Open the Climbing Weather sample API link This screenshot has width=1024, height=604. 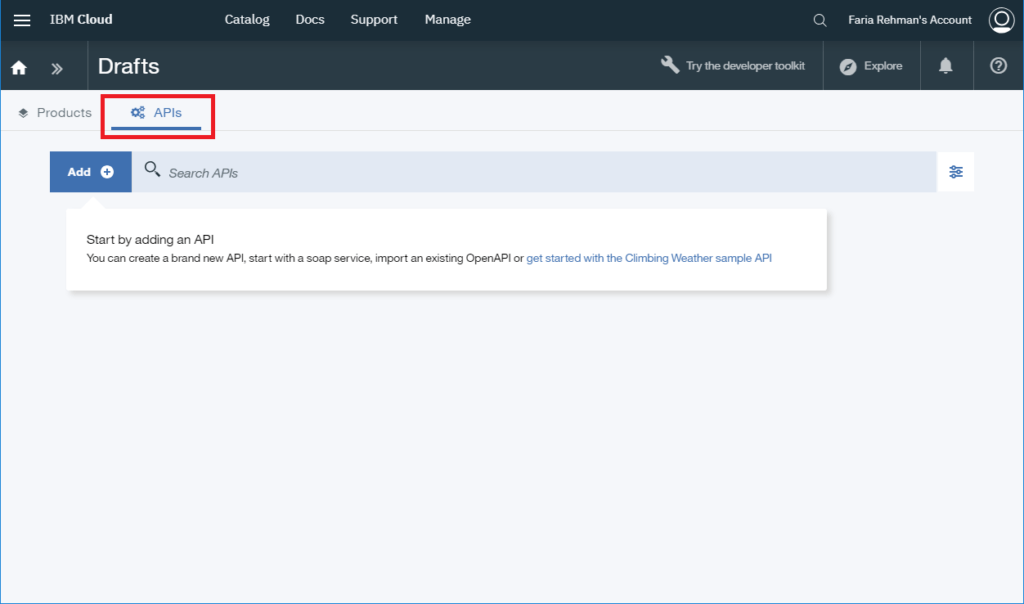click(x=648, y=258)
